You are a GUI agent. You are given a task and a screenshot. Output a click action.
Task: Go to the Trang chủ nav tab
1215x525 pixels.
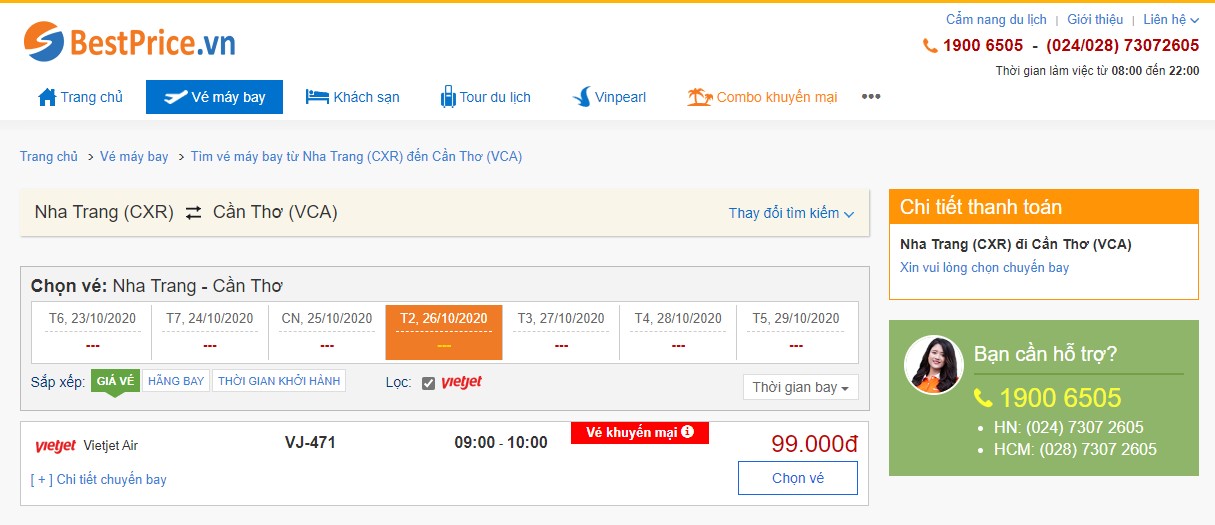(x=80, y=97)
